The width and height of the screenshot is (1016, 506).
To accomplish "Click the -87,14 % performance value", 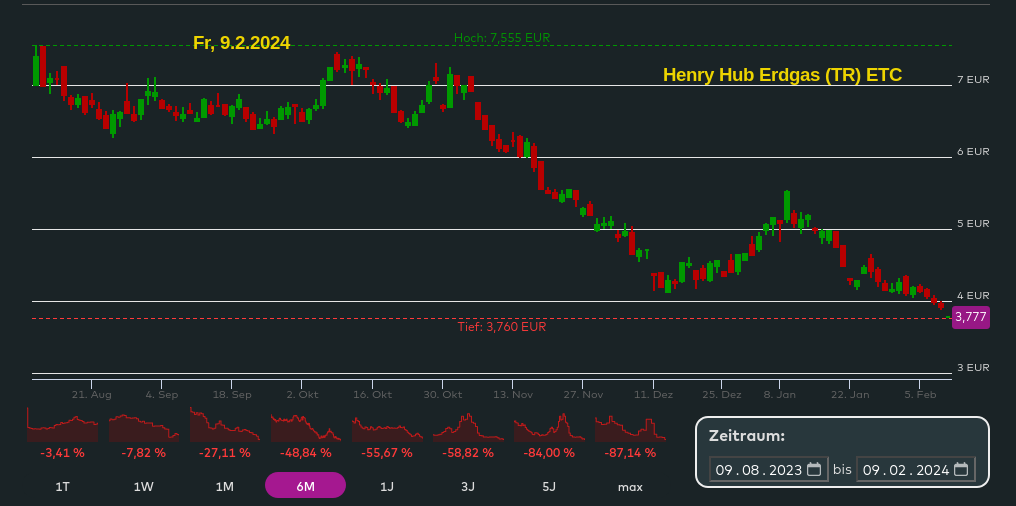I will 630,453.
